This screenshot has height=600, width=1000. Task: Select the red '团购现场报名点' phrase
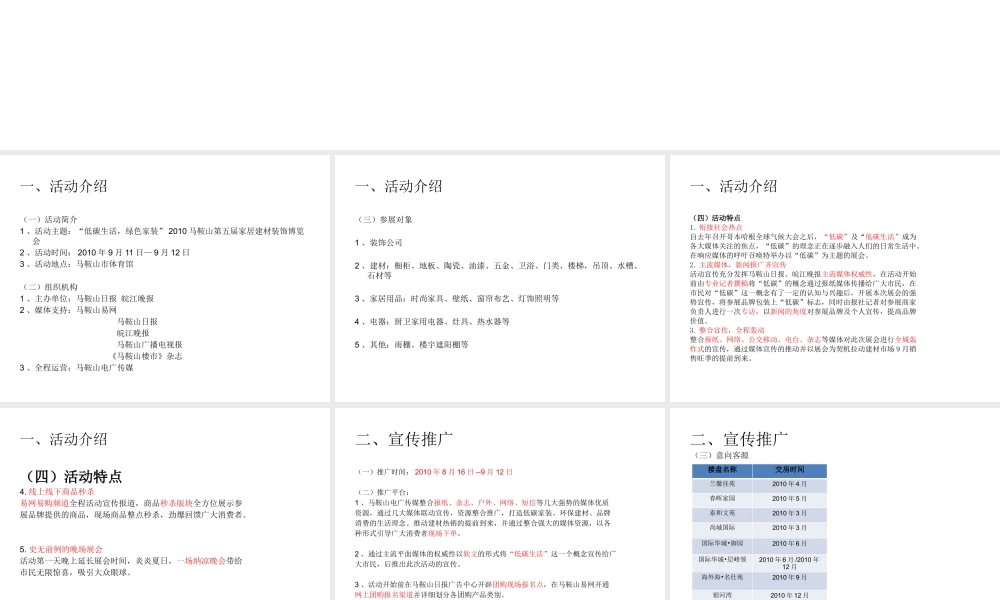point(518,584)
